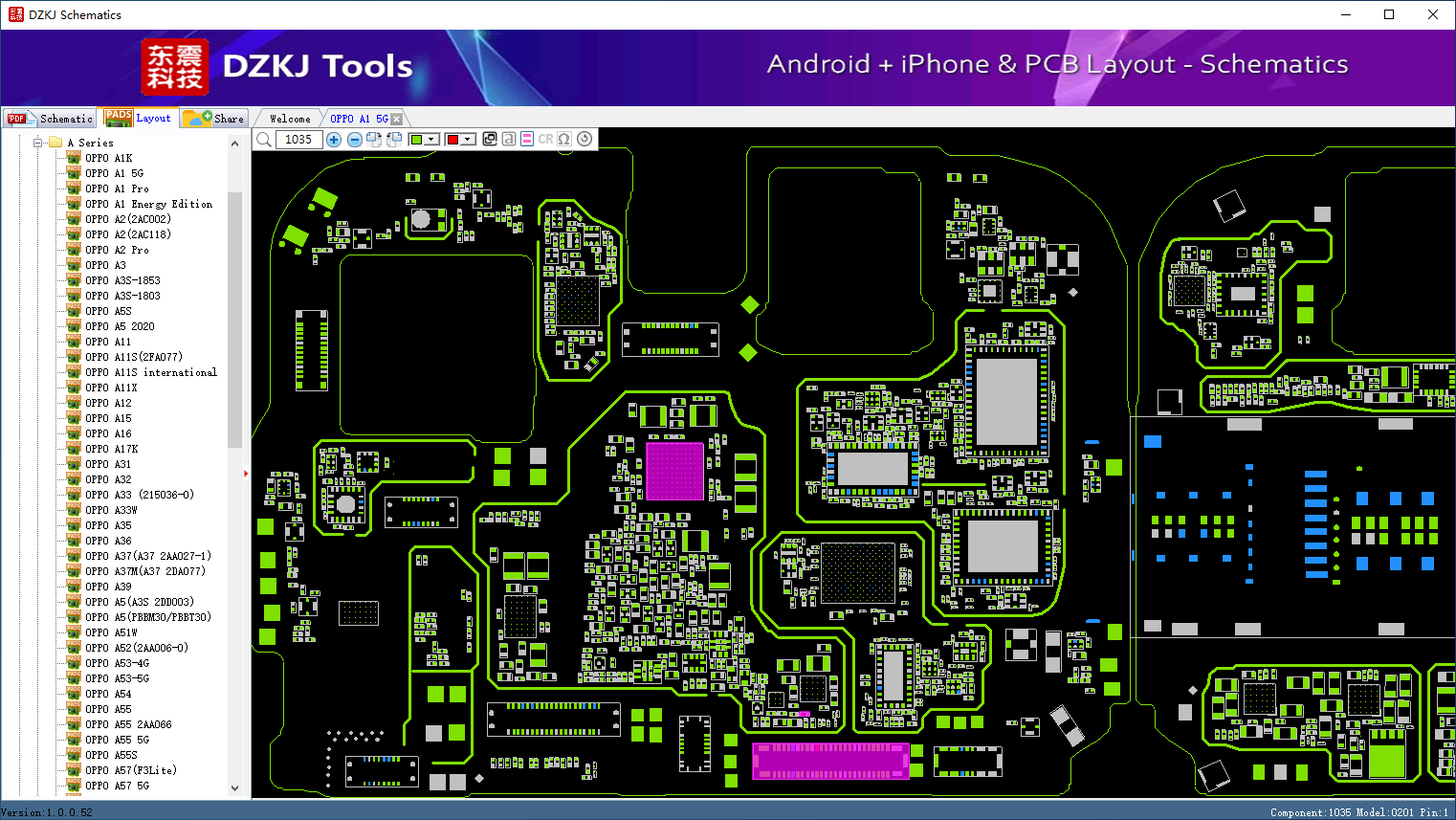Select OPPO A57(F3Lite) entry
Viewport: 1456px width, 820px height.
[x=131, y=770]
